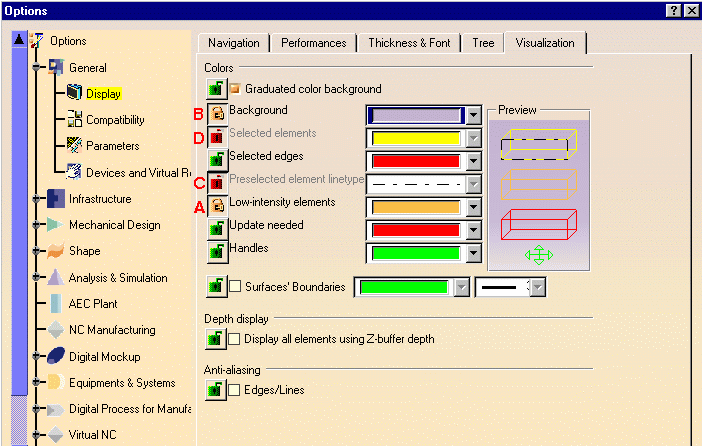Select Mechanical Design category in tree
Screen dimensions: 702x446
point(114,225)
